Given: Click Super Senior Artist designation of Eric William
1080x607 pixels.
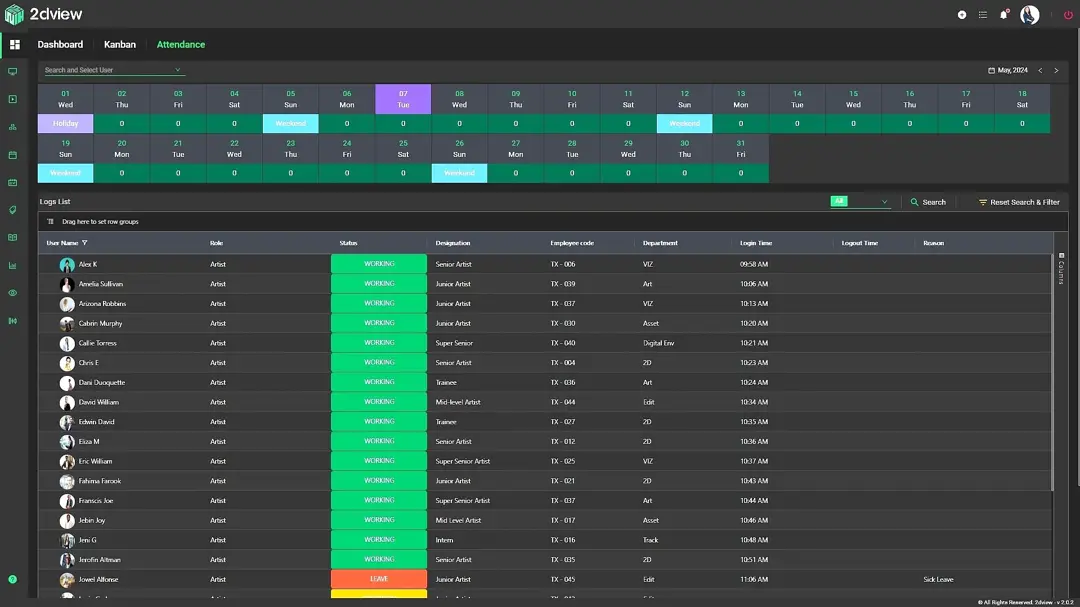Looking at the screenshot, I should coord(463,462).
